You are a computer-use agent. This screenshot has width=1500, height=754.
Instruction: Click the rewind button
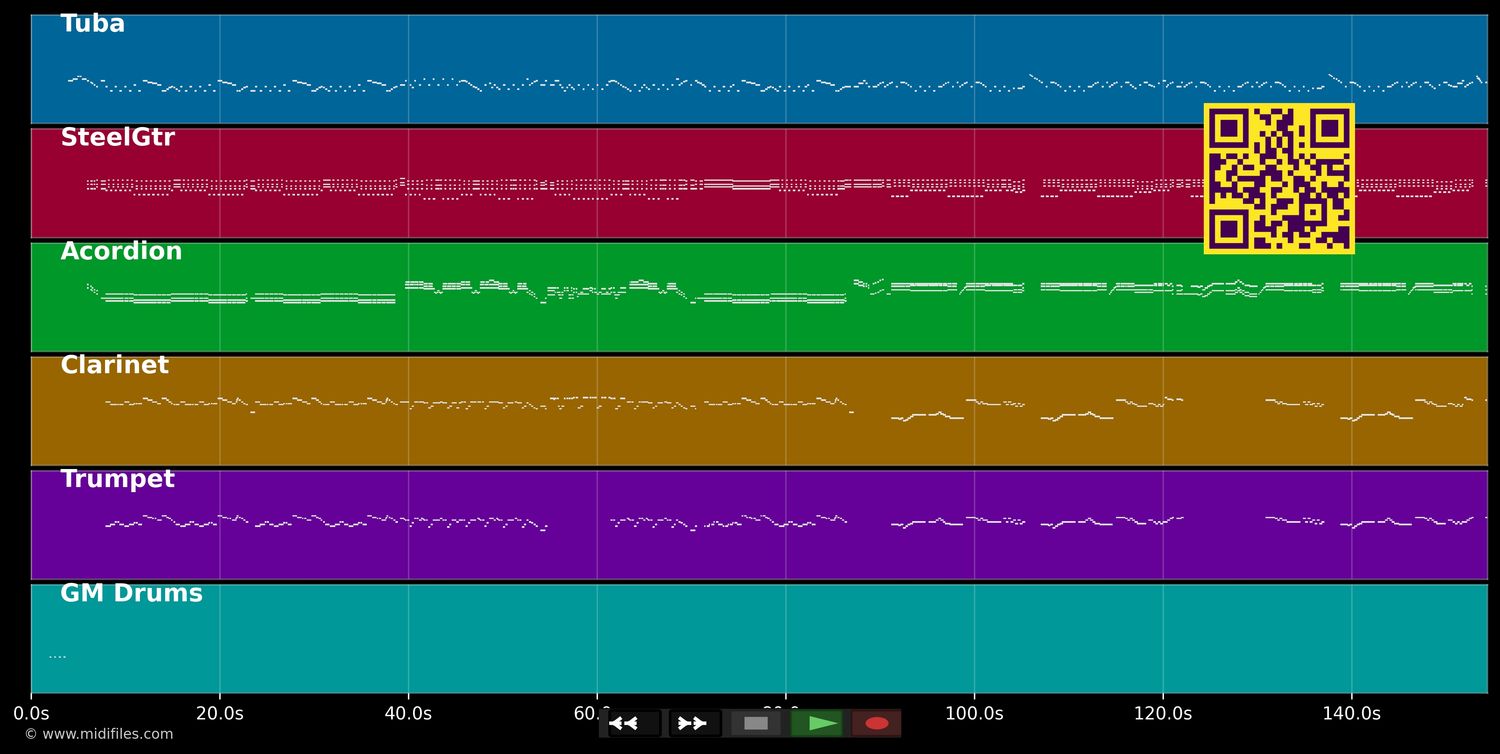click(633, 723)
